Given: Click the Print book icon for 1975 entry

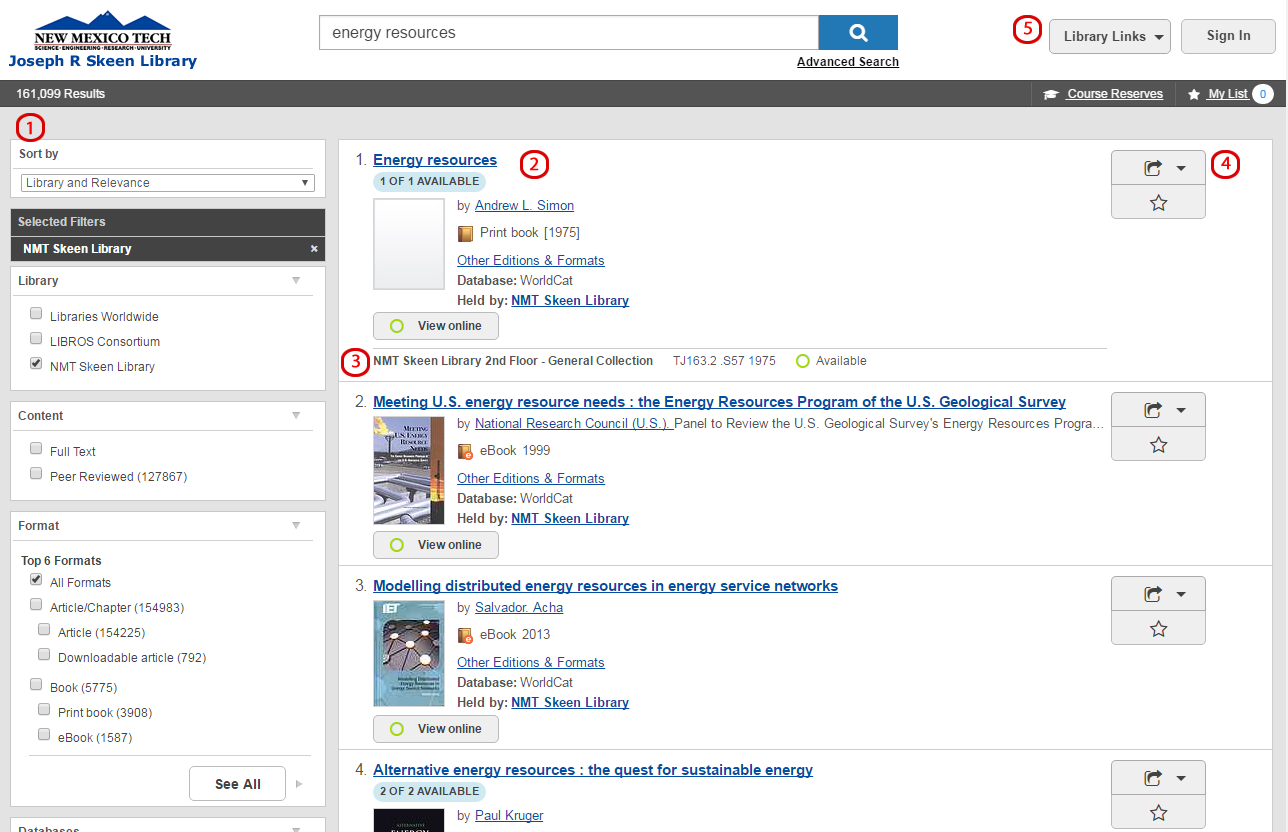Looking at the screenshot, I should click(465, 233).
